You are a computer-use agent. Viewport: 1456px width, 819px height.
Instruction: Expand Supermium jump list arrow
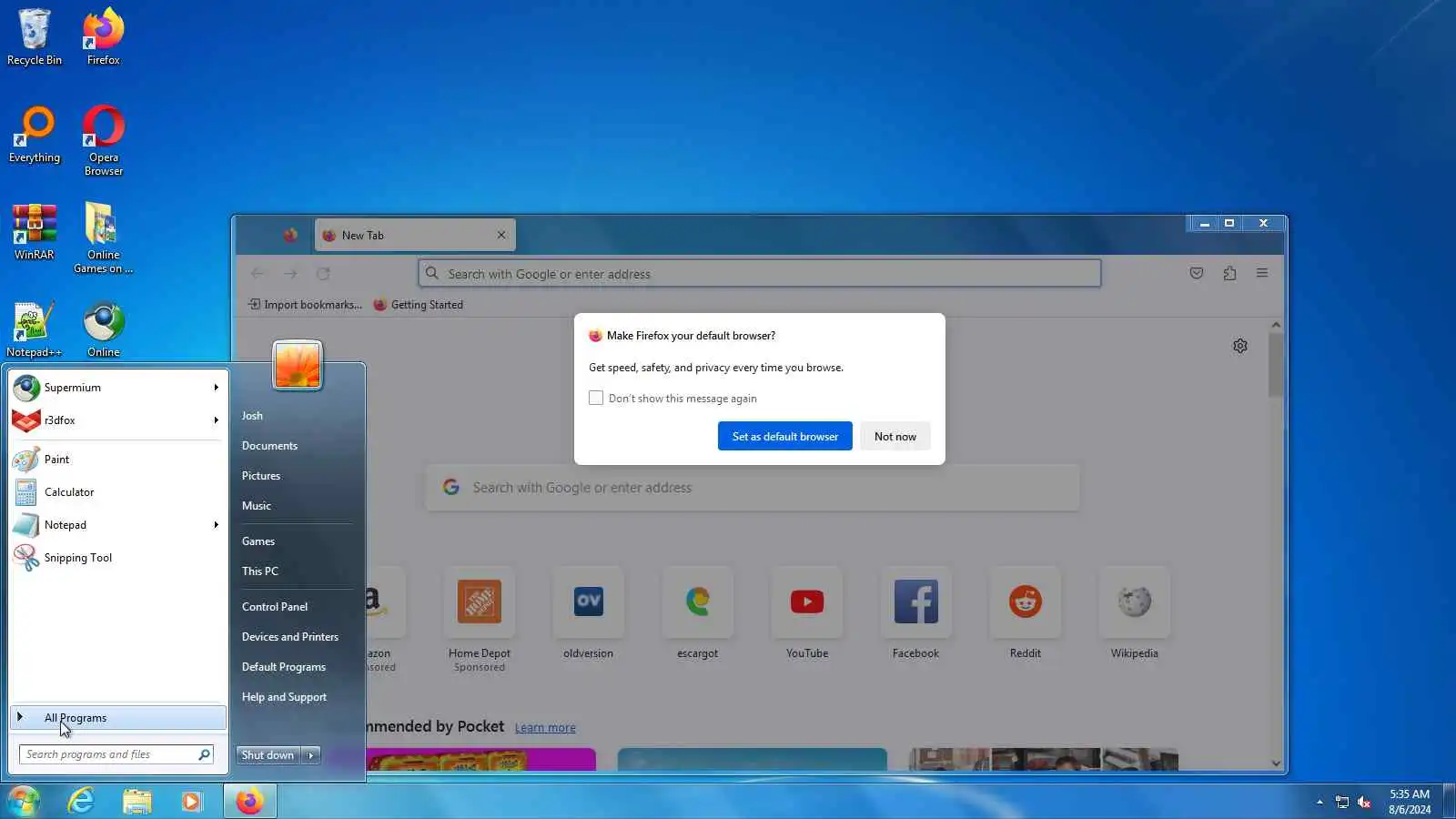pos(216,388)
